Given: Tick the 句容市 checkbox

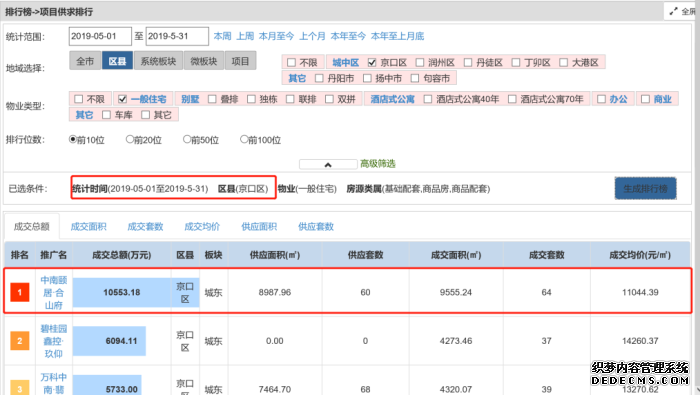Looking at the screenshot, I should click(415, 79).
